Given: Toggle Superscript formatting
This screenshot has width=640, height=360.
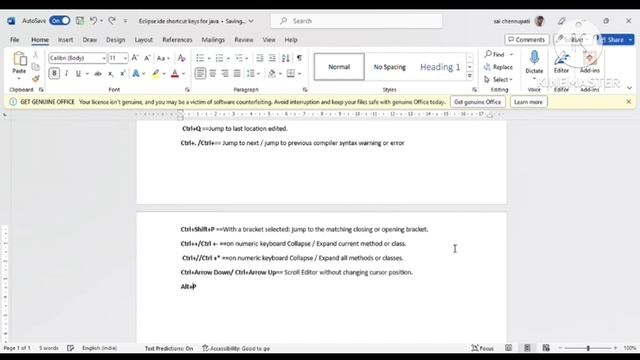Looking at the screenshot, I should [122, 73].
